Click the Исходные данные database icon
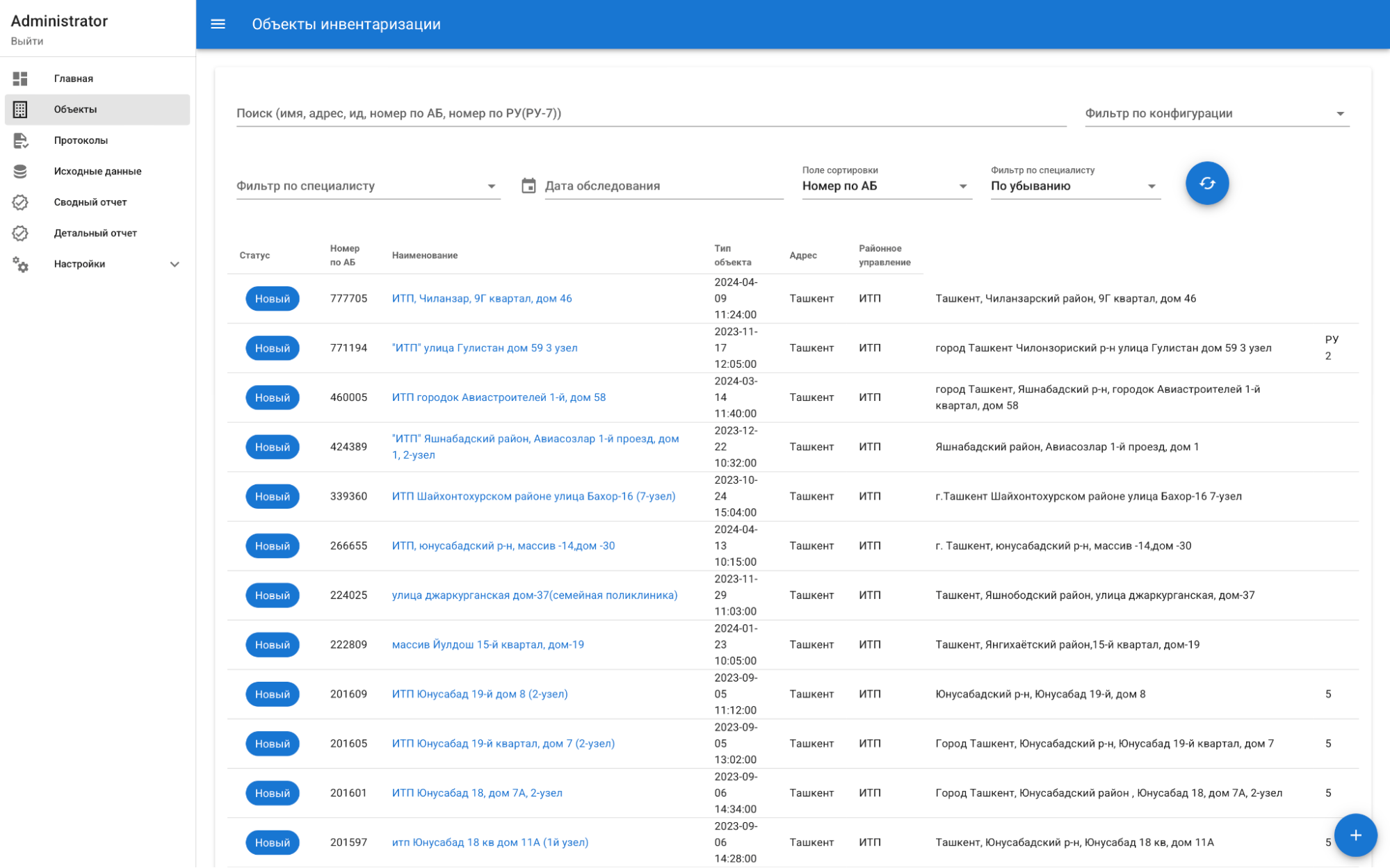 pyautogui.click(x=20, y=171)
